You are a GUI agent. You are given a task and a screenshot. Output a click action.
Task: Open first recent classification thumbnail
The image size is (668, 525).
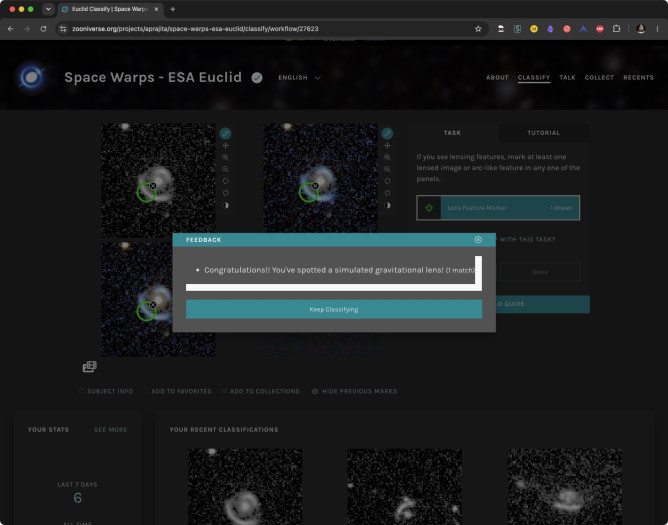245,487
